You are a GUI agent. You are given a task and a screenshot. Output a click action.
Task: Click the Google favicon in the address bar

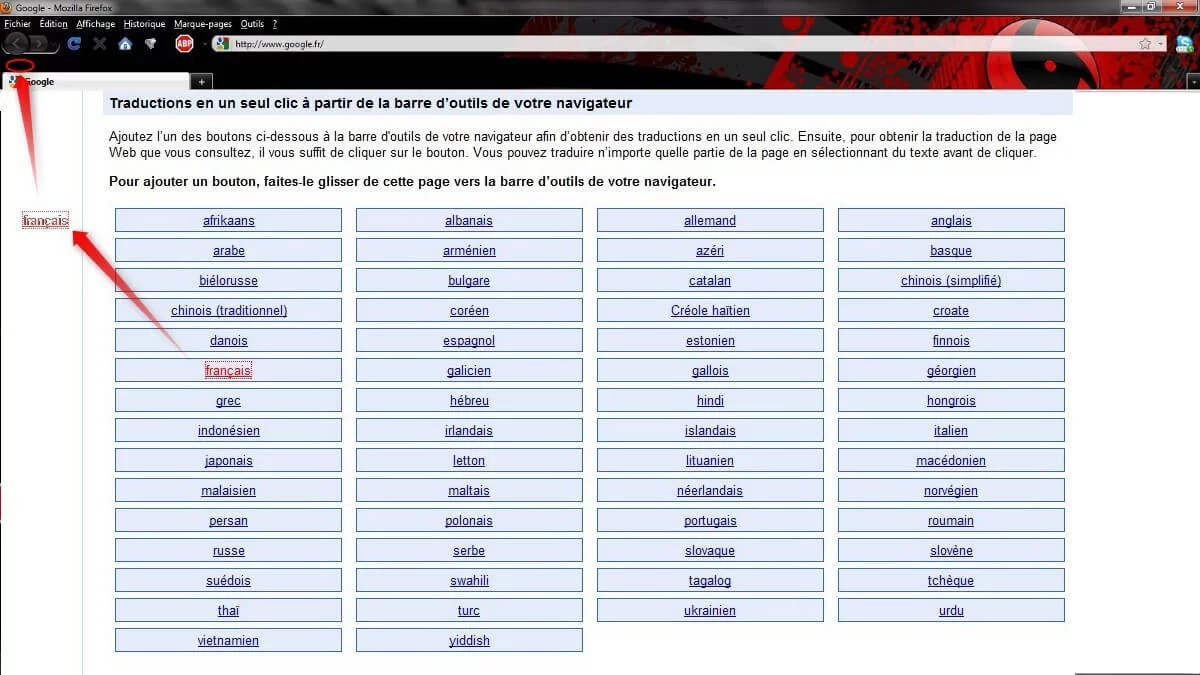click(x=222, y=44)
